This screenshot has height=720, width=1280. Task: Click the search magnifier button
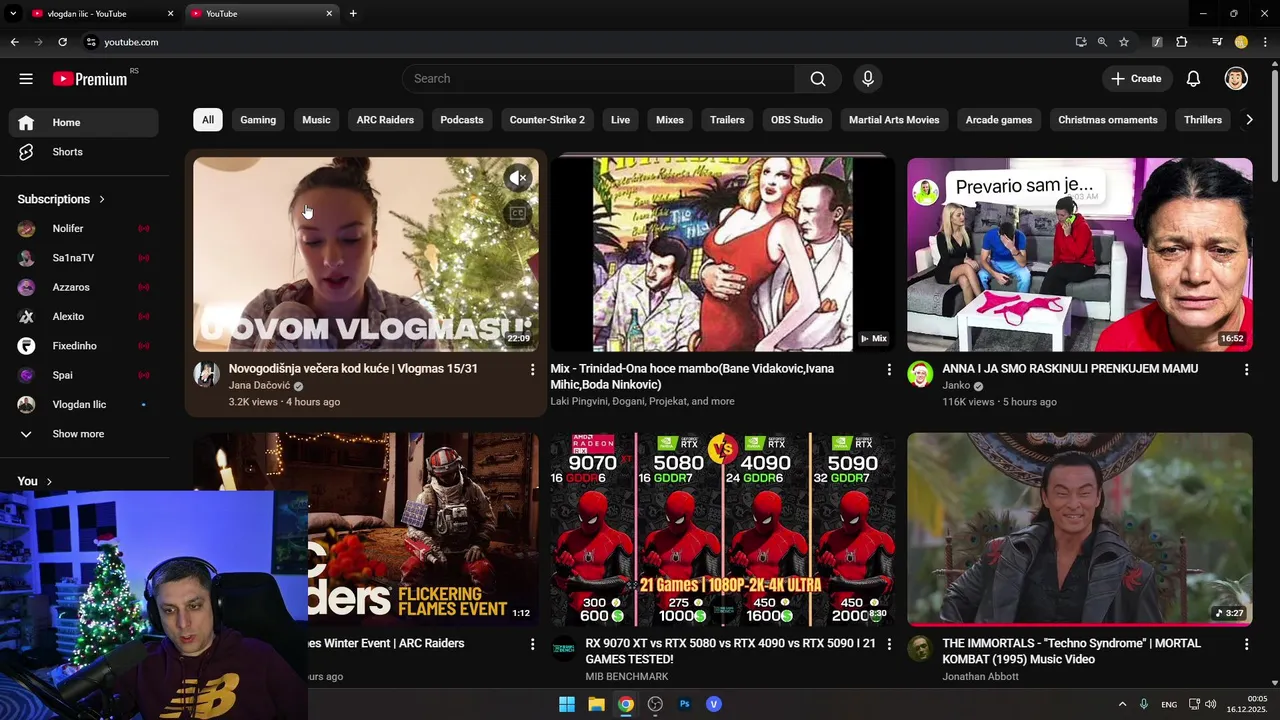(x=818, y=79)
